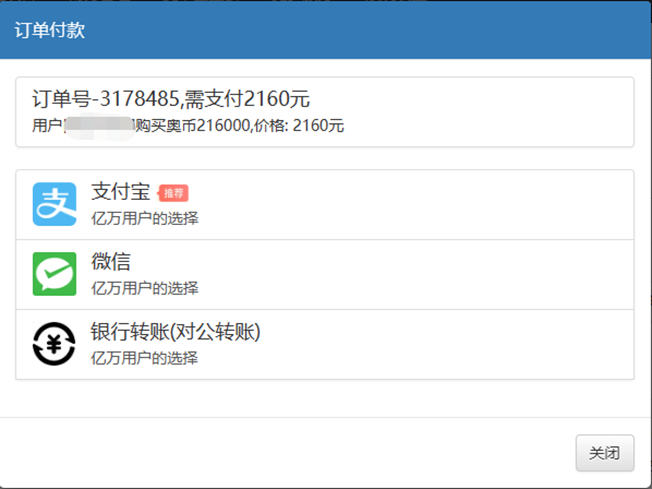This screenshot has width=652, height=489.
Task: Choose 银行转账(对公转账) payment option
Action: [x=182, y=333]
